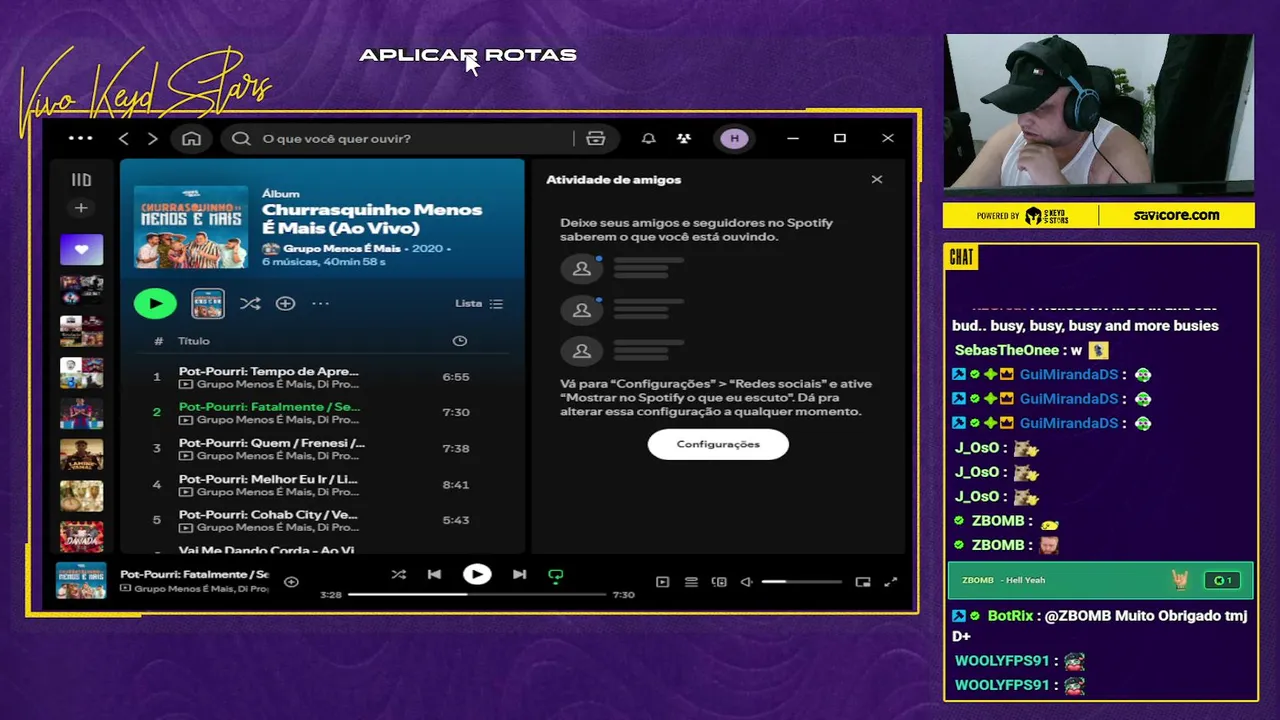Image resolution: width=1280 pixels, height=720 pixels.
Task: Adjust the volume slider
Action: pos(801,582)
